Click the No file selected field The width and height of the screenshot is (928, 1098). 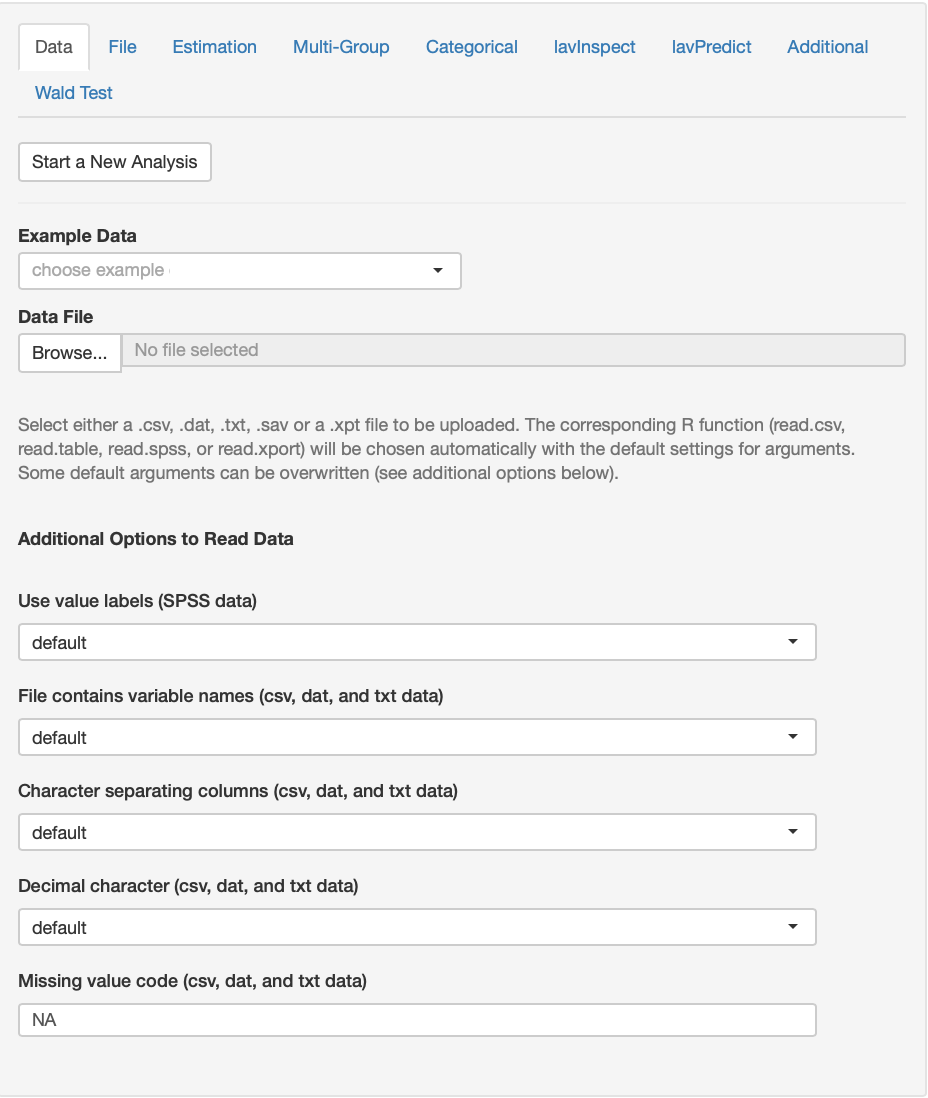tap(513, 350)
